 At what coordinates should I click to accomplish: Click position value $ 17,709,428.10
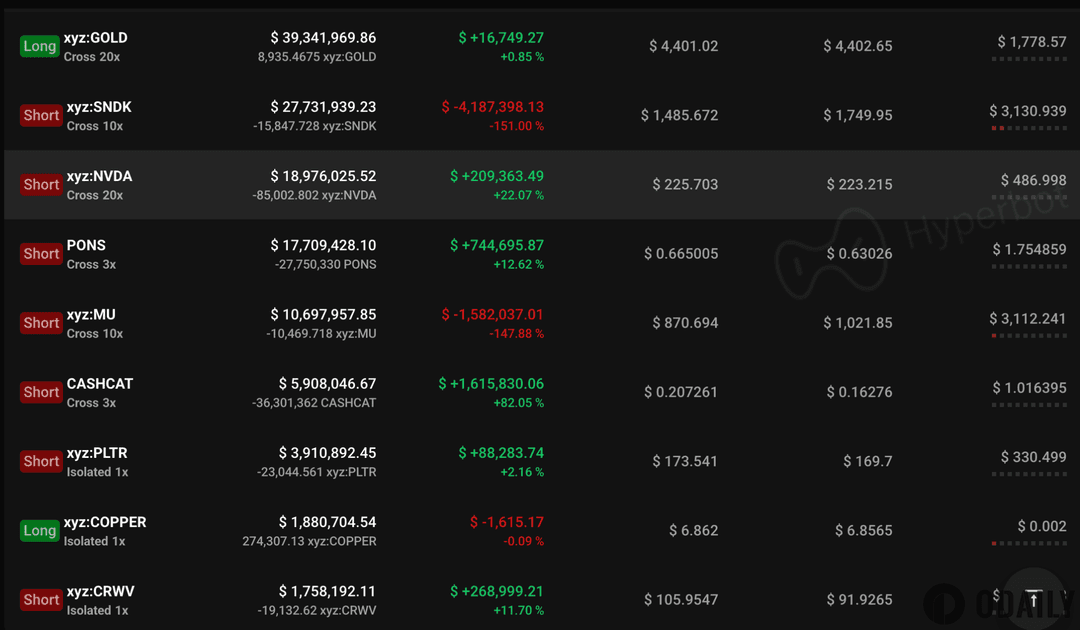(323, 246)
